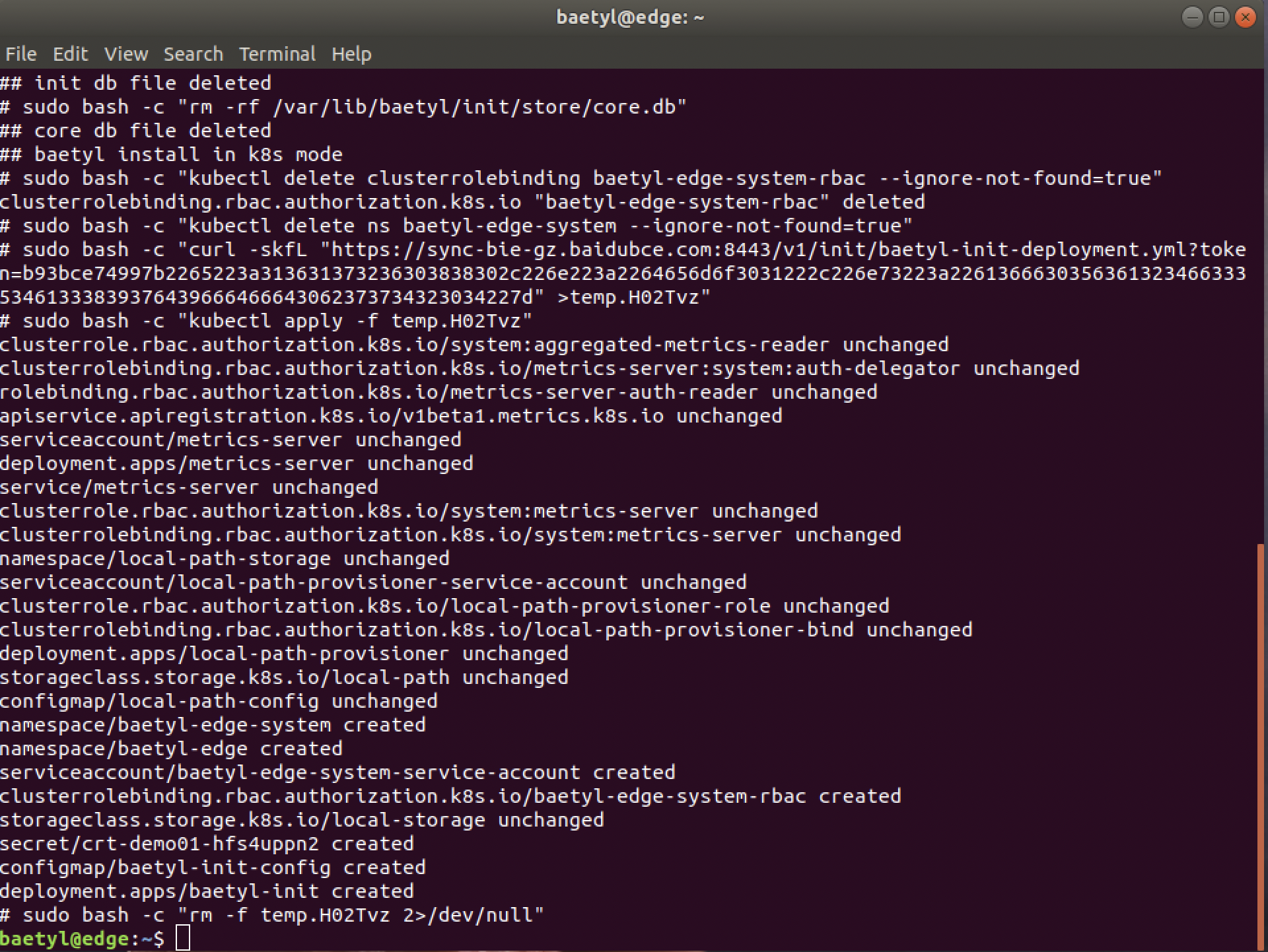The width and height of the screenshot is (1268, 952).
Task: Close the terminal window
Action: (1246, 17)
